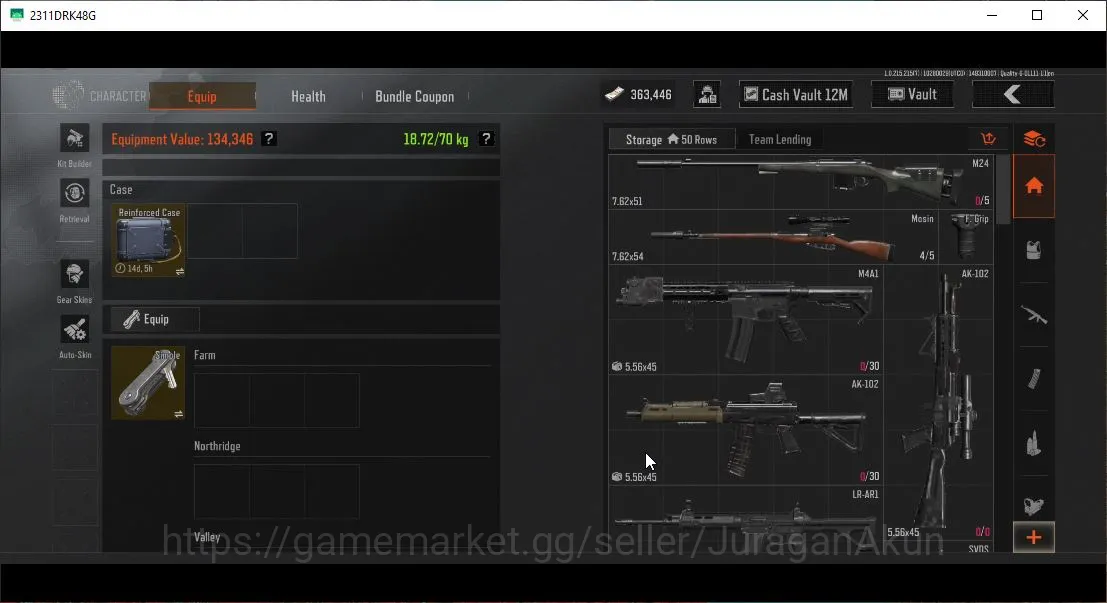Open the Kit Builder icon

pos(74,138)
